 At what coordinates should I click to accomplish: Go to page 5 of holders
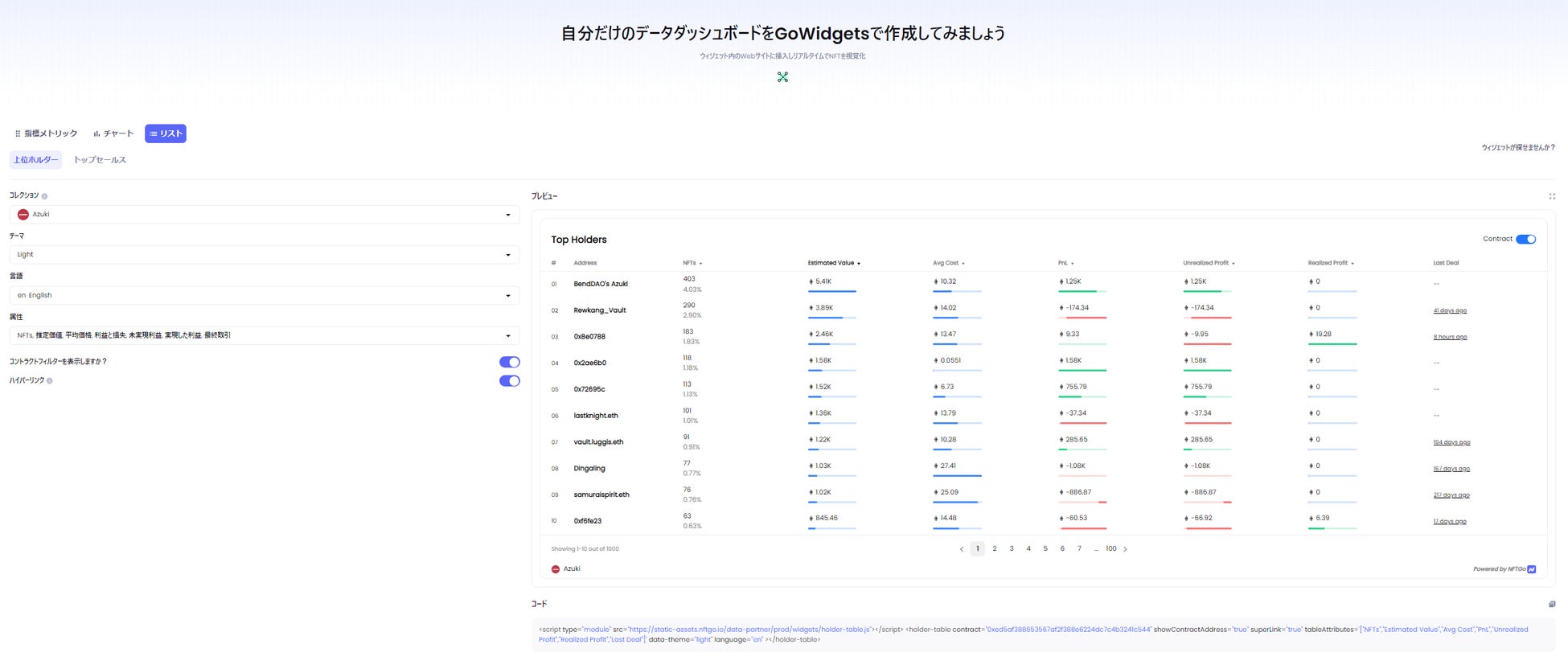pos(1045,549)
